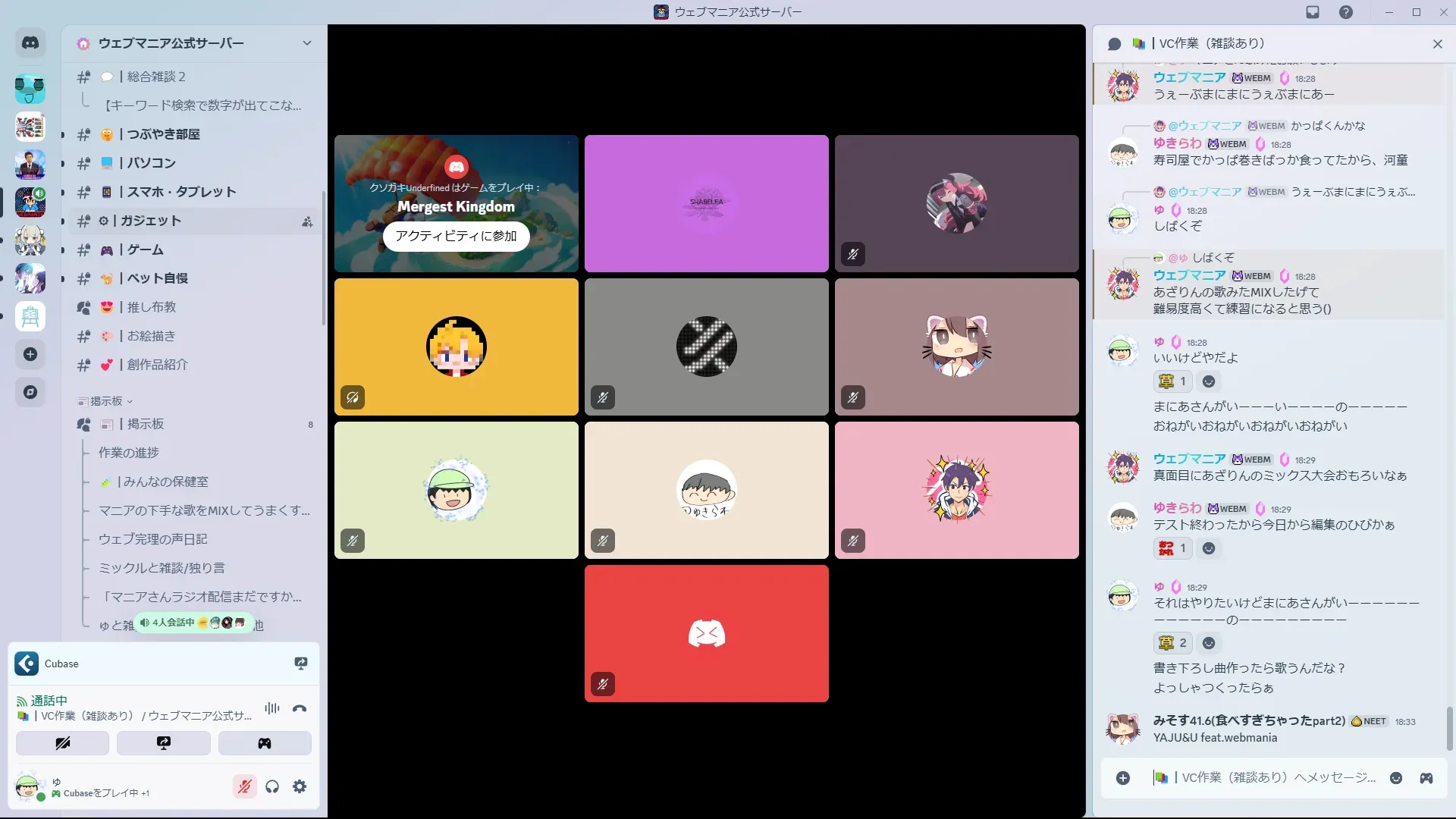Viewport: 1456px width, 819px height.
Task: Unmute the microphone
Action: (x=244, y=787)
